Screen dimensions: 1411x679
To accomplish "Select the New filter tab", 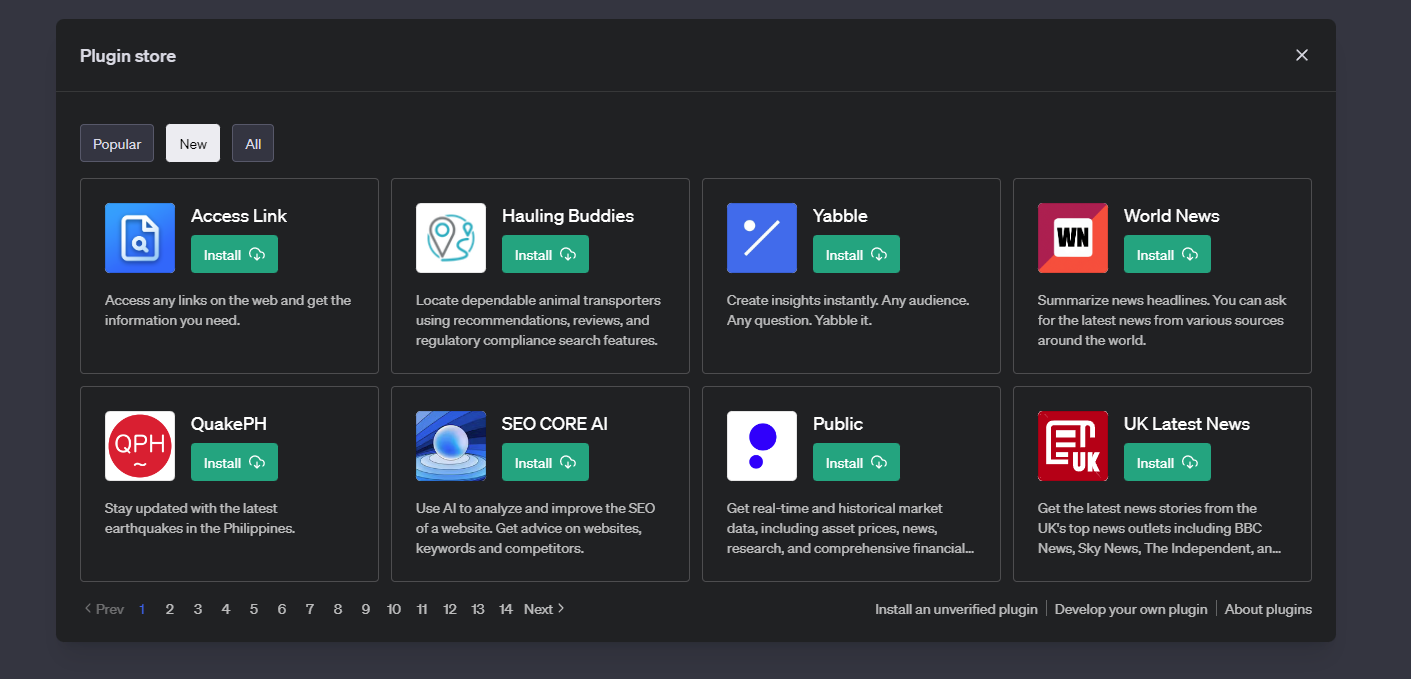I will pos(193,143).
